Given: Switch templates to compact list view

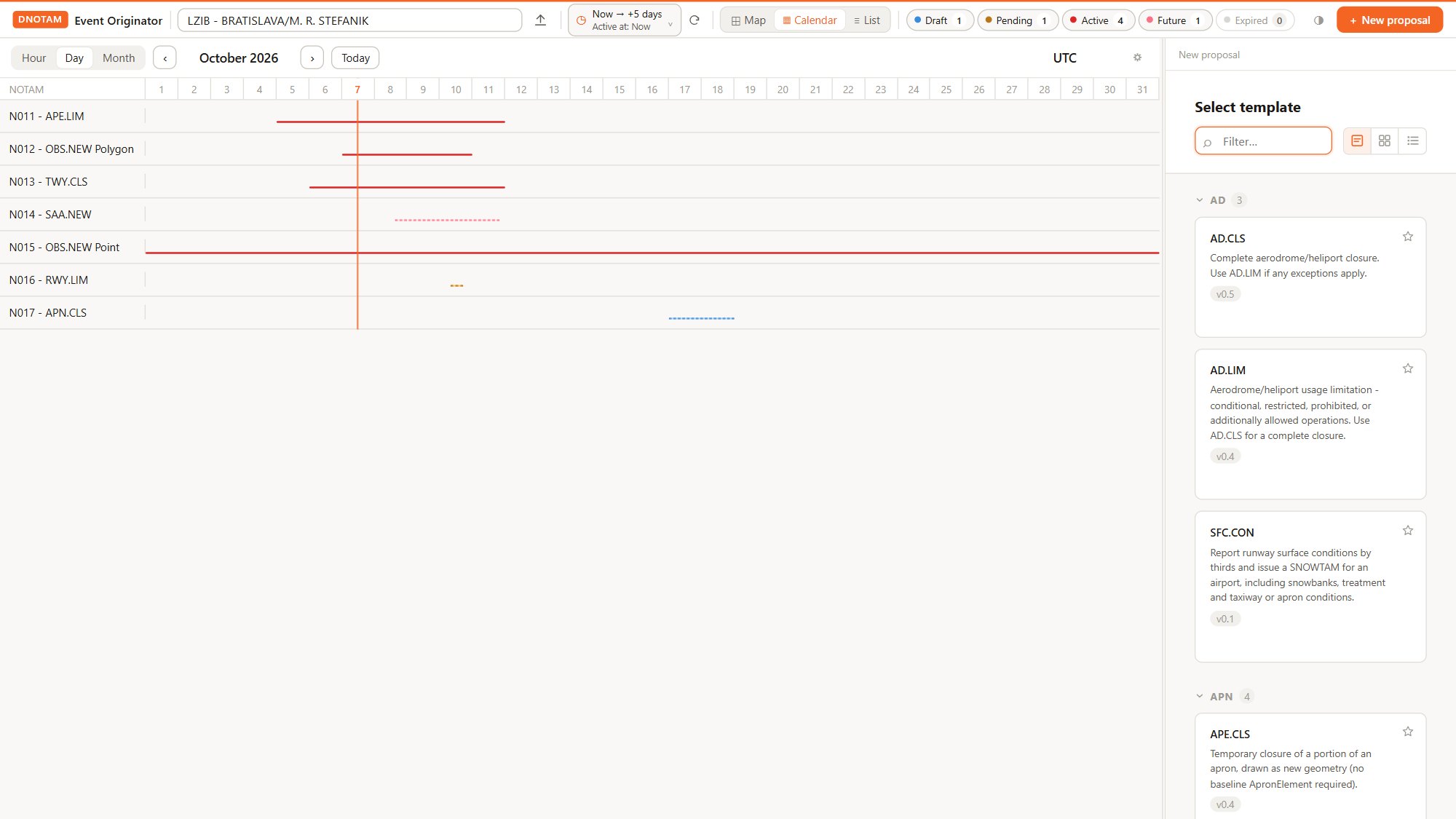Looking at the screenshot, I should coord(1412,141).
